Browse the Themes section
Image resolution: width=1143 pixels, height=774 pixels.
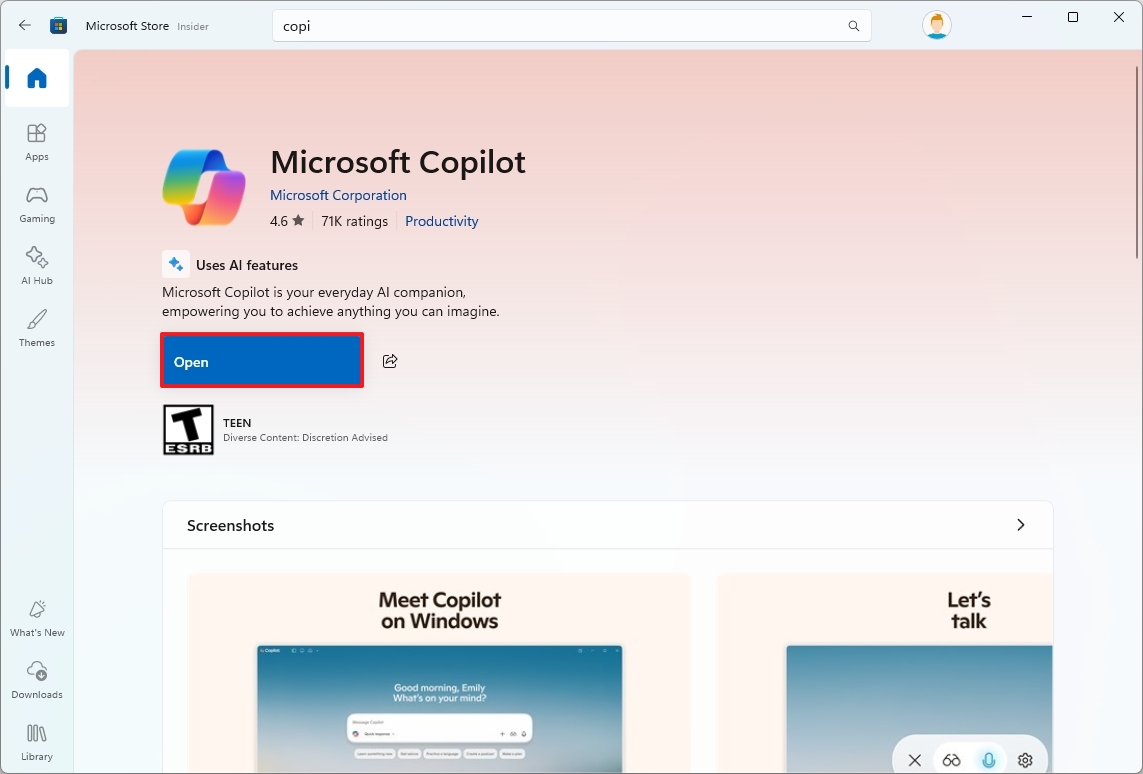click(x=36, y=329)
